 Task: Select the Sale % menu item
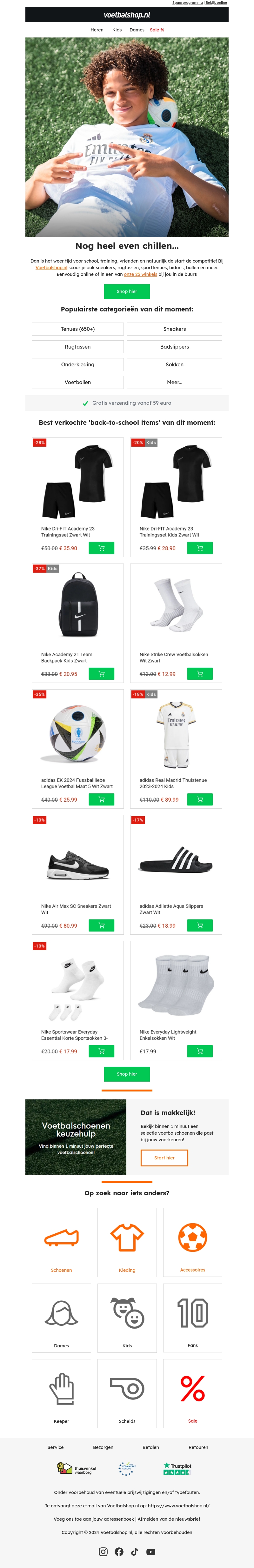click(x=157, y=30)
